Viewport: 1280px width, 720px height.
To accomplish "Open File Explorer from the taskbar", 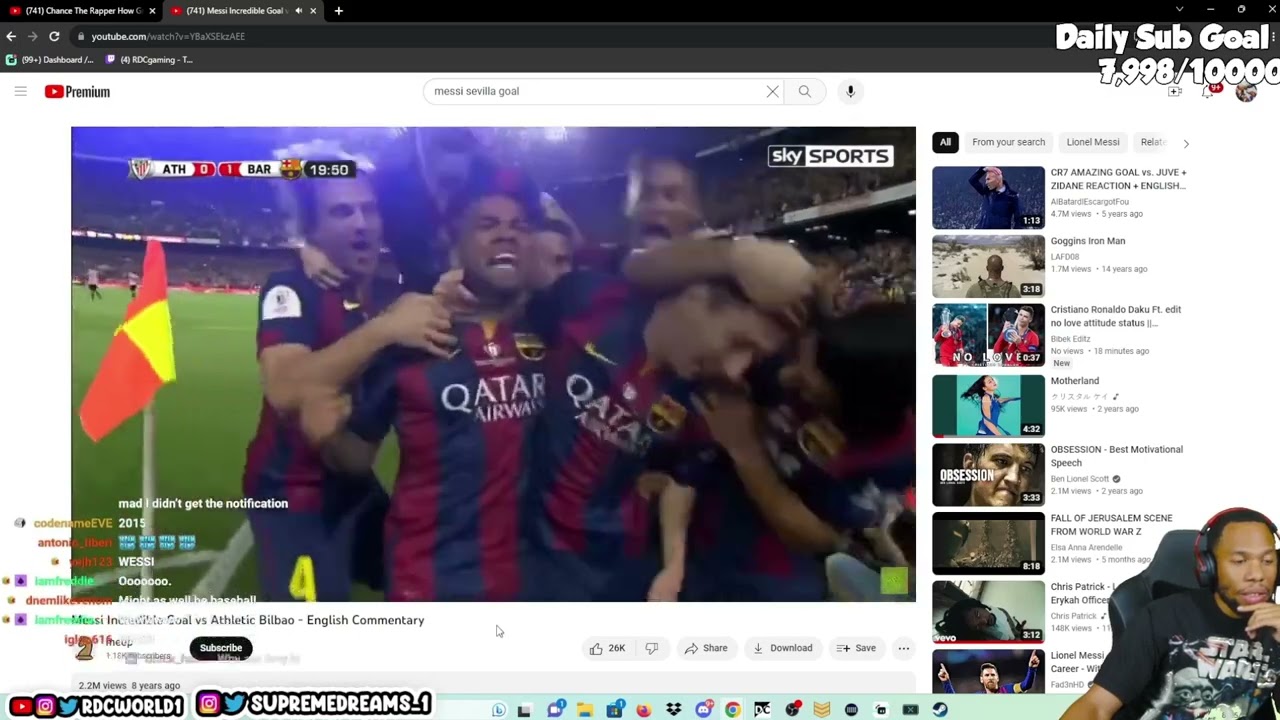I will coord(585,710).
